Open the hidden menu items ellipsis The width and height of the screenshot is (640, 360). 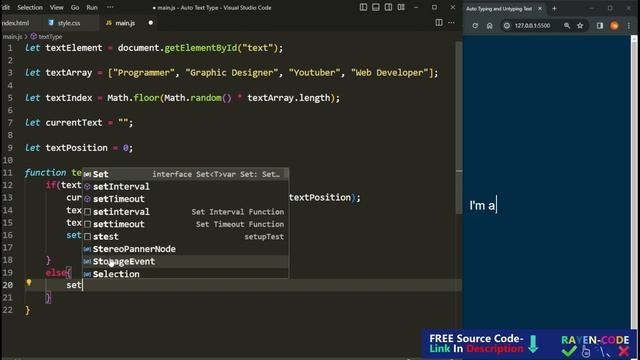pyautogui.click(x=110, y=7)
